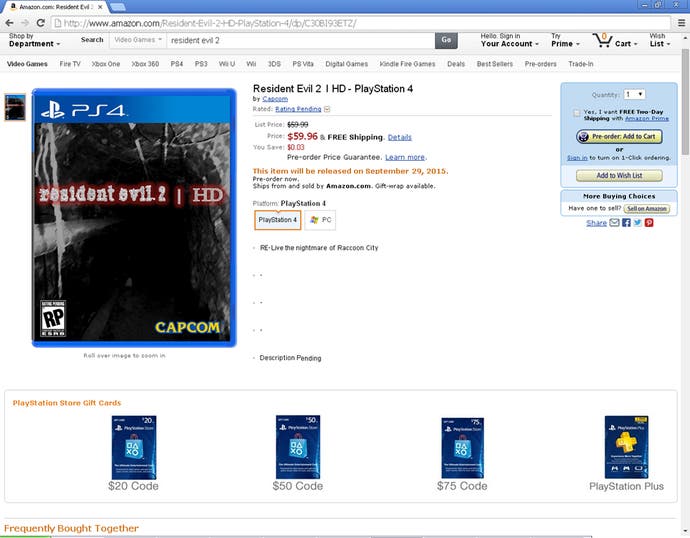Click the browser address bar
690x538 pixels.
pyautogui.click(x=361, y=23)
